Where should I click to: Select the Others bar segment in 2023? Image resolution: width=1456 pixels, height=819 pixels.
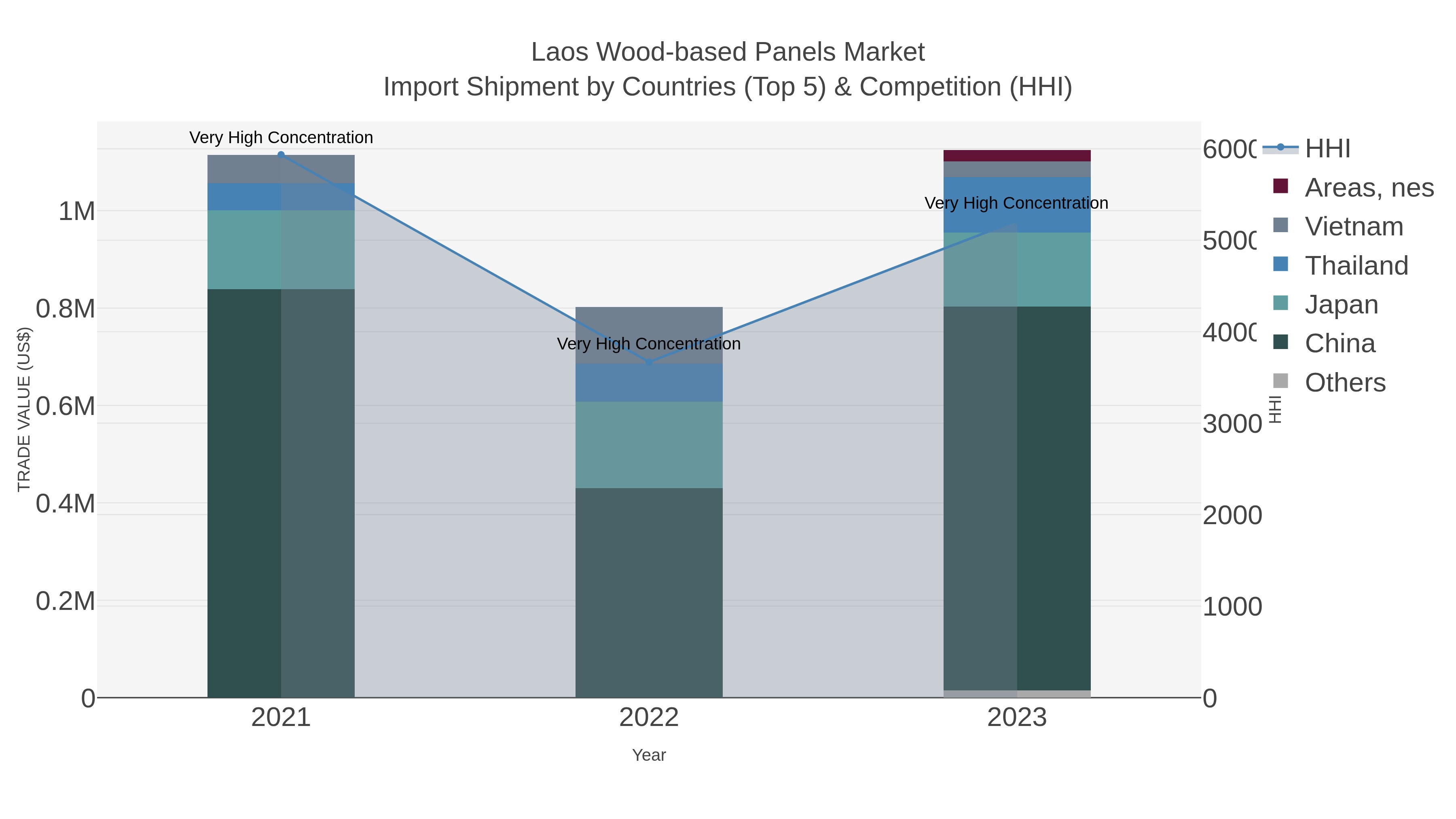[1017, 694]
